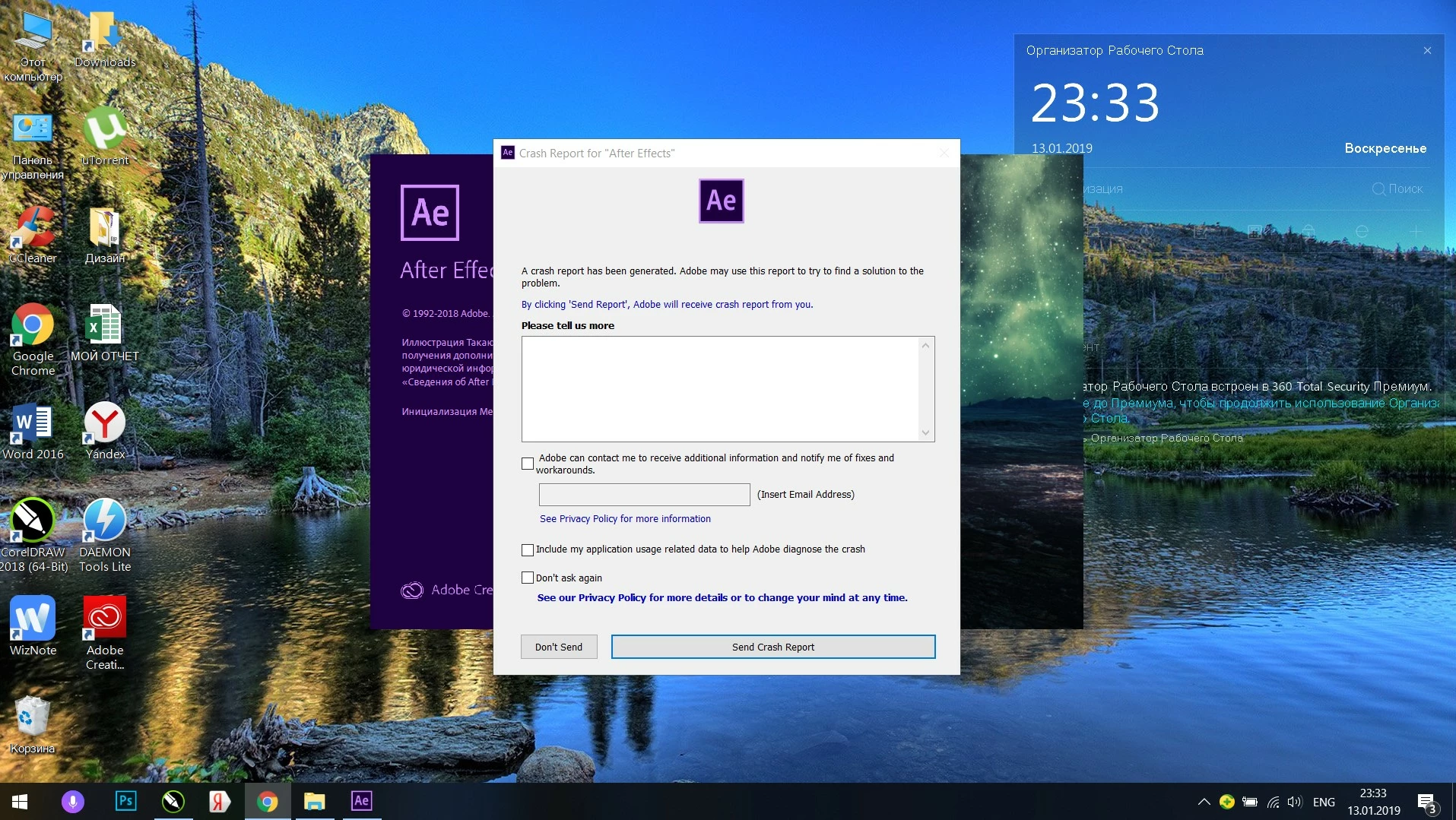Click the Don't Send button
1456x820 pixels.
559,647
